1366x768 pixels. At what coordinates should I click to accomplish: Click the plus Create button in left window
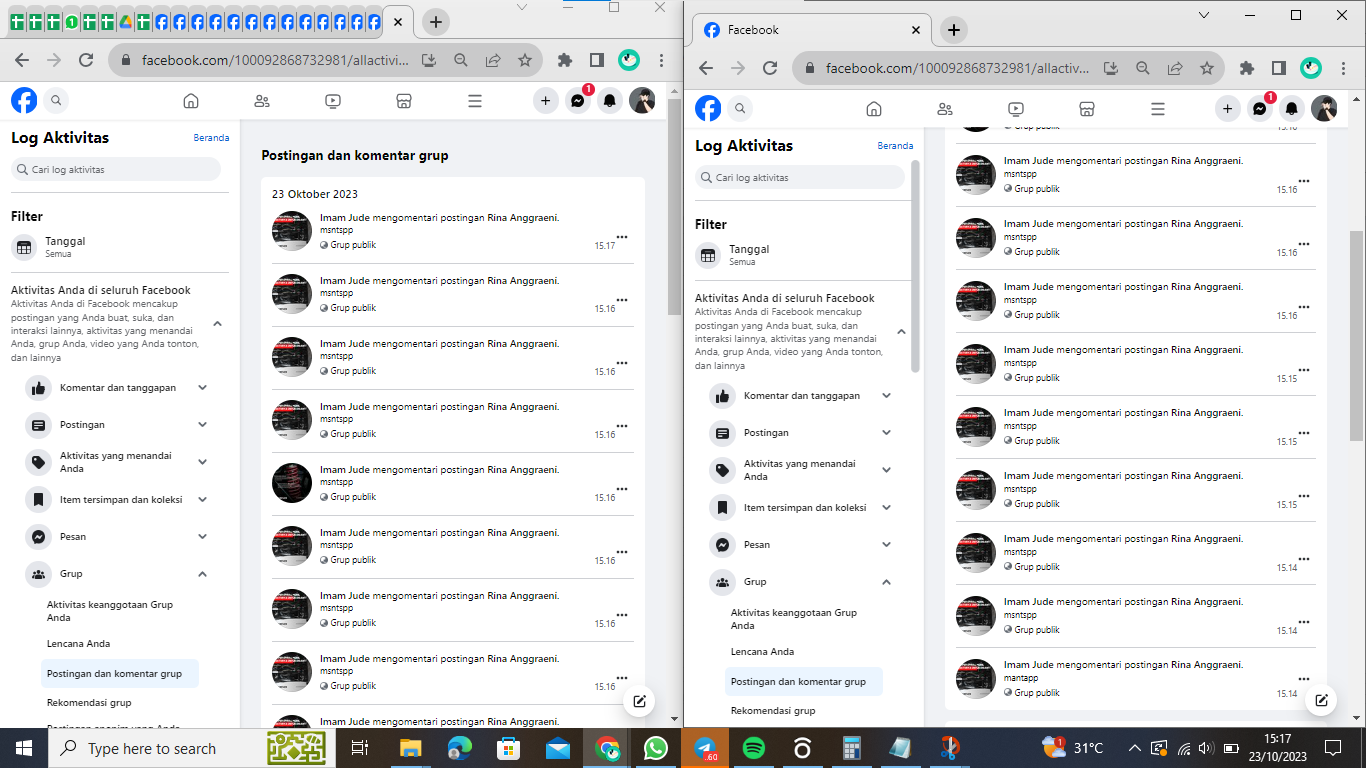point(545,100)
